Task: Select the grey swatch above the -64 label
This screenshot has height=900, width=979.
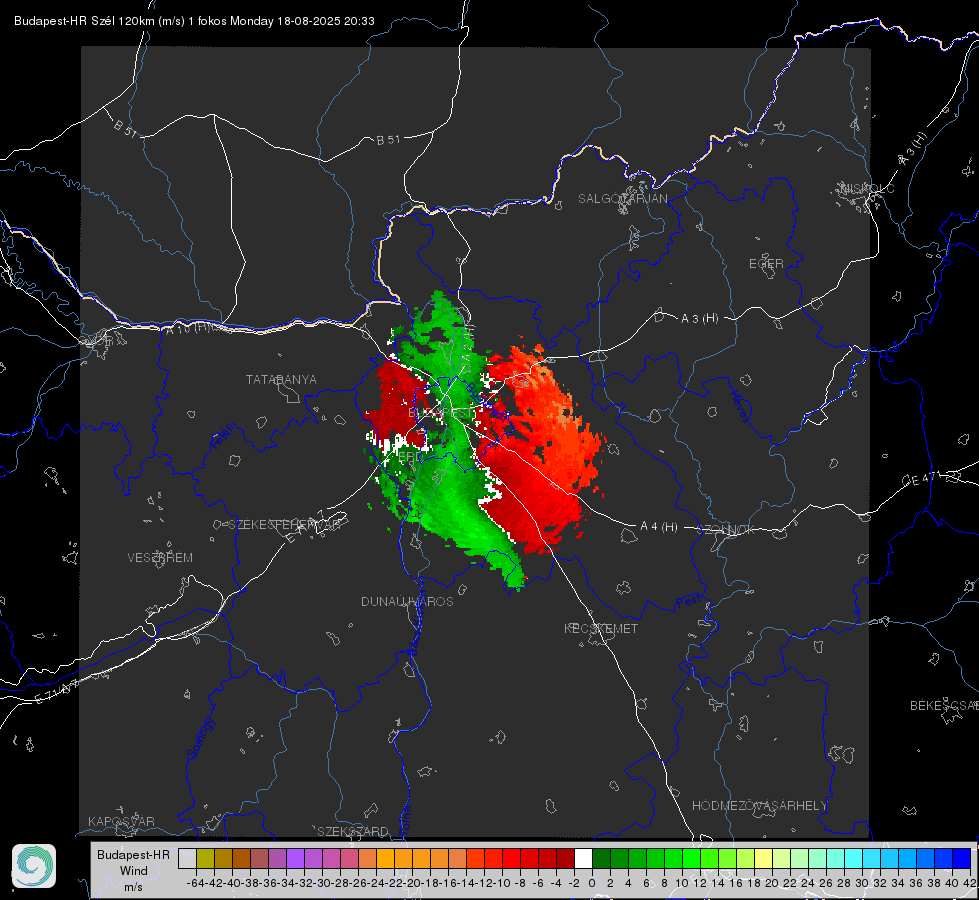Action: point(187,858)
